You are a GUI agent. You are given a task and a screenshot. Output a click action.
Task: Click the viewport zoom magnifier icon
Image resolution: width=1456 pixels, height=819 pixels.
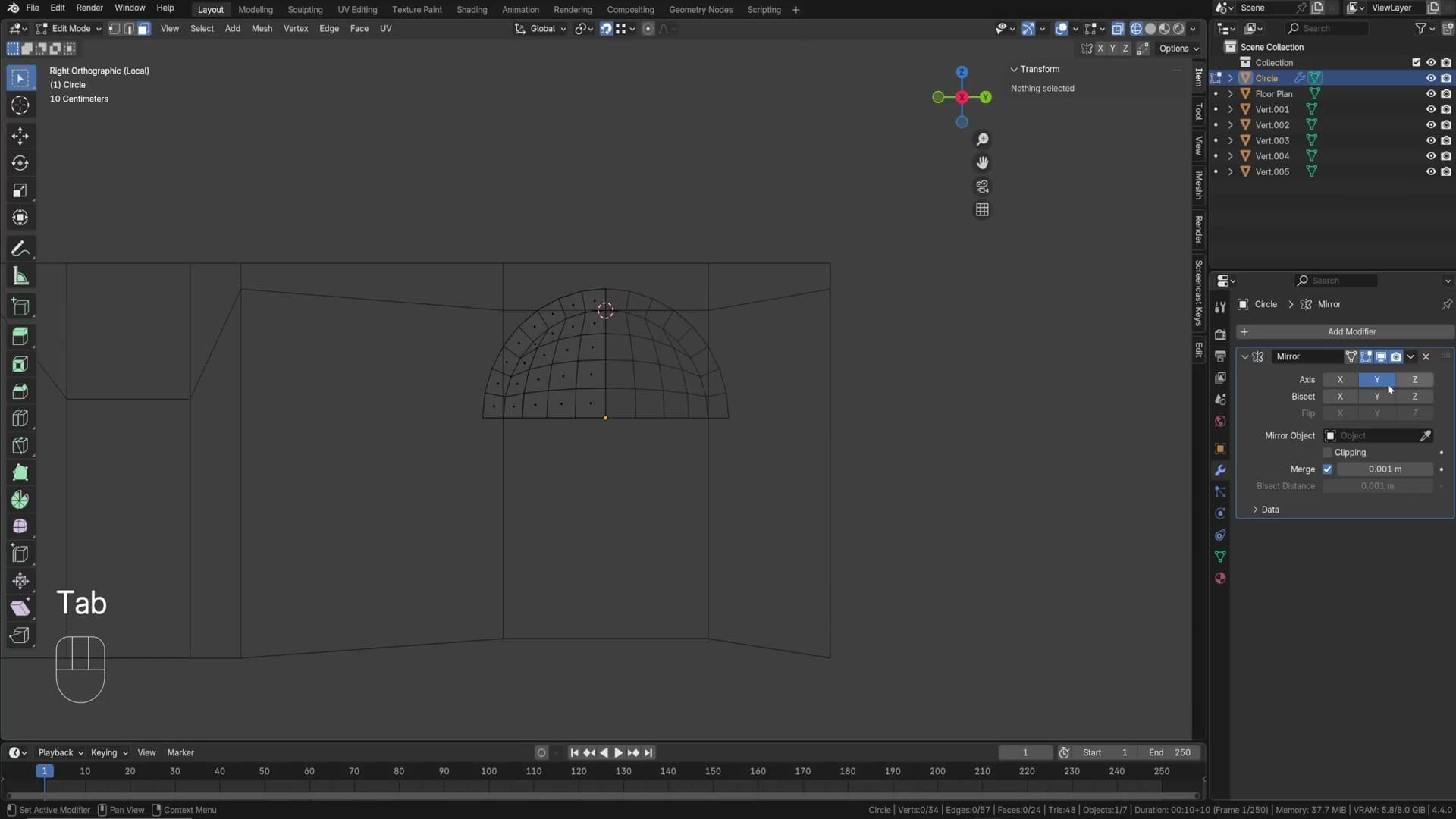pos(982,140)
